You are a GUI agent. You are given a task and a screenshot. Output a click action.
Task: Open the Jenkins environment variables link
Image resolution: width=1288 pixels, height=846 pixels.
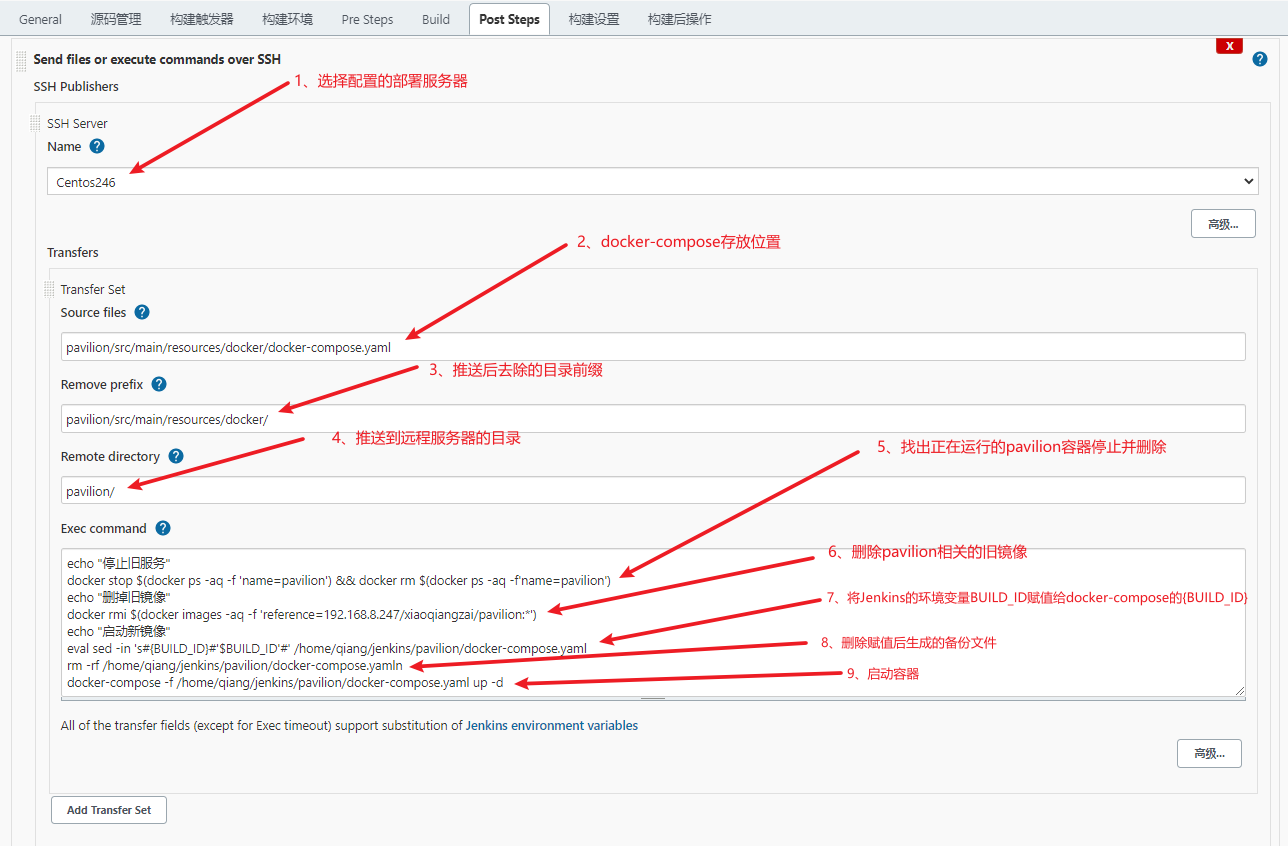pos(552,726)
